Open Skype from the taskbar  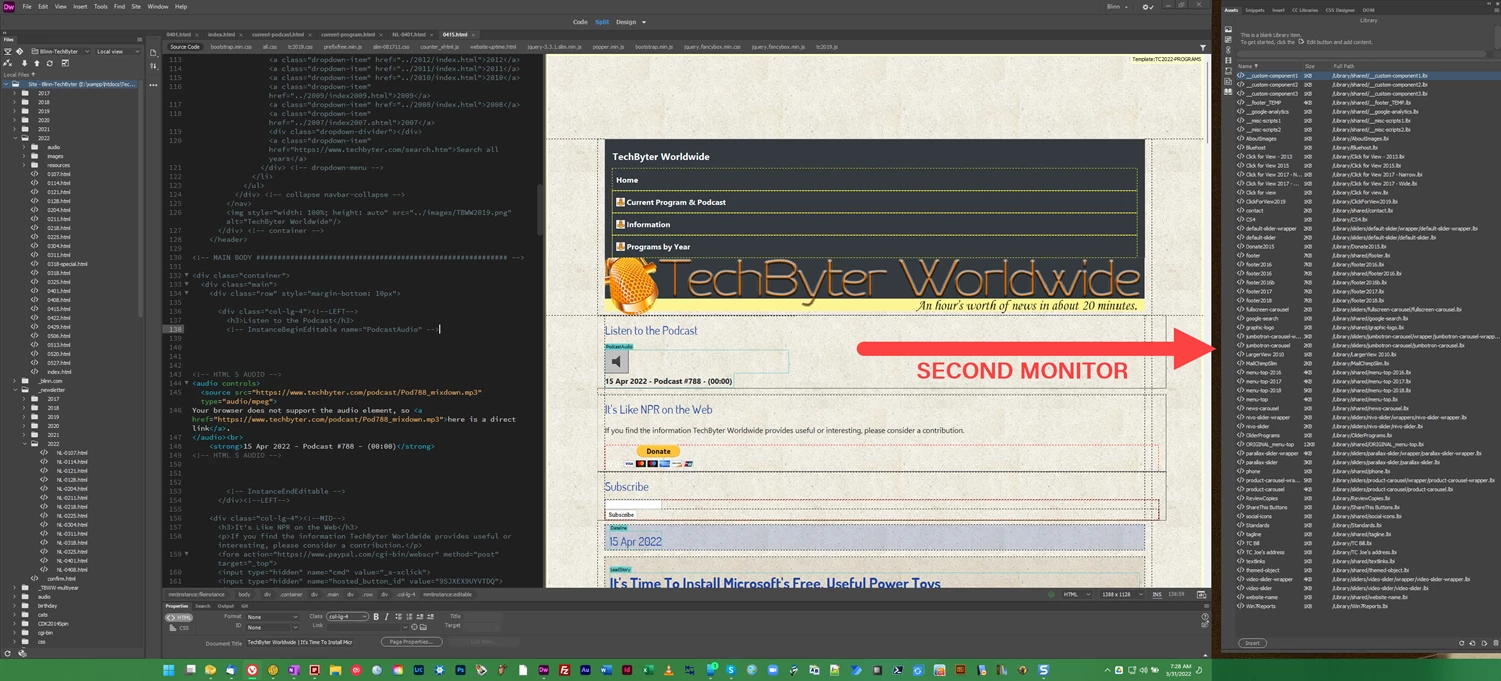(731, 670)
